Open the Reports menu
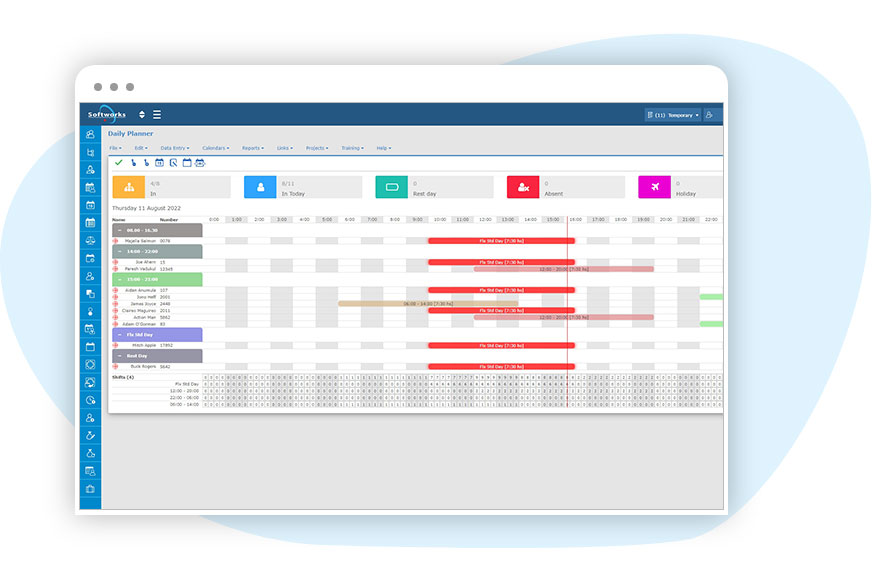This screenshot has width=872, height=580. pos(252,148)
